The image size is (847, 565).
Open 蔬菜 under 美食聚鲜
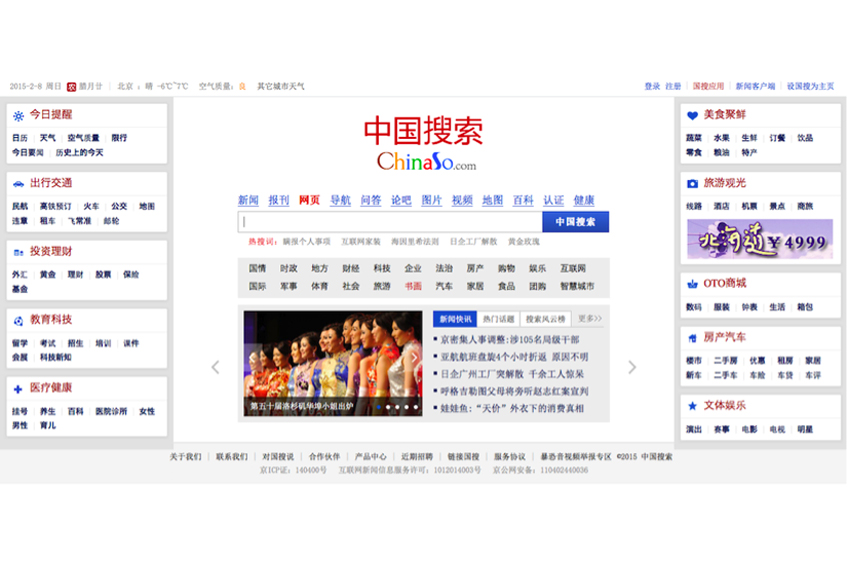pos(694,138)
